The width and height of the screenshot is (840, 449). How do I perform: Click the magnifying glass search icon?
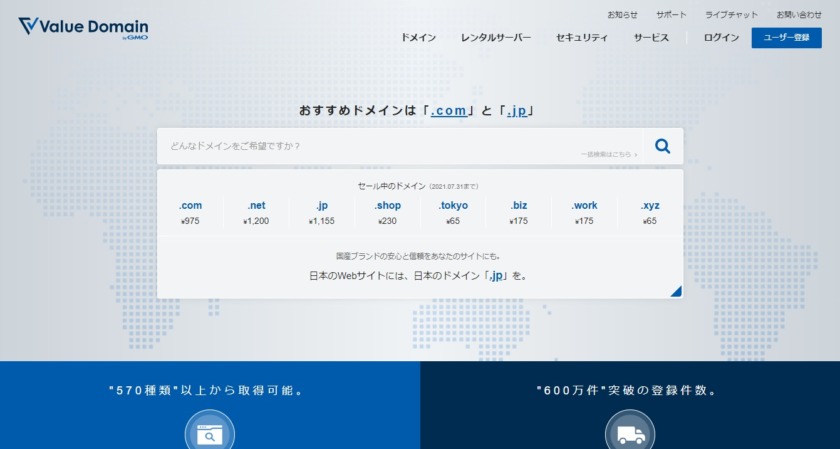(x=662, y=146)
